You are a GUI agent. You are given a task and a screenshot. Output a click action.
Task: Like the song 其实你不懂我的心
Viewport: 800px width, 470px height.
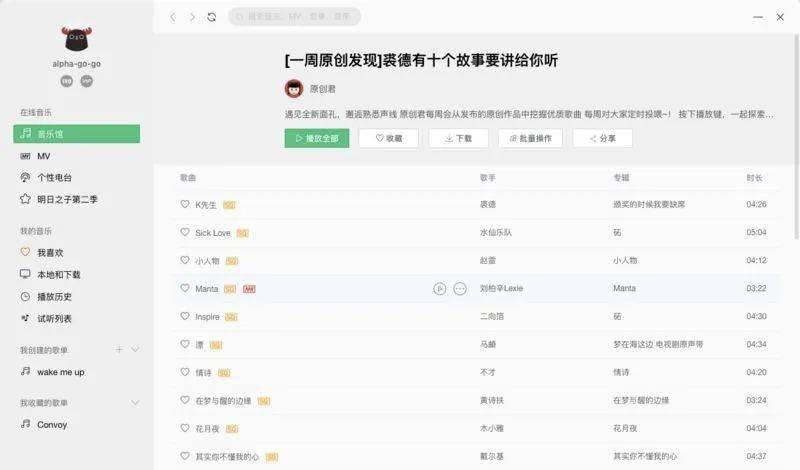(x=185, y=456)
